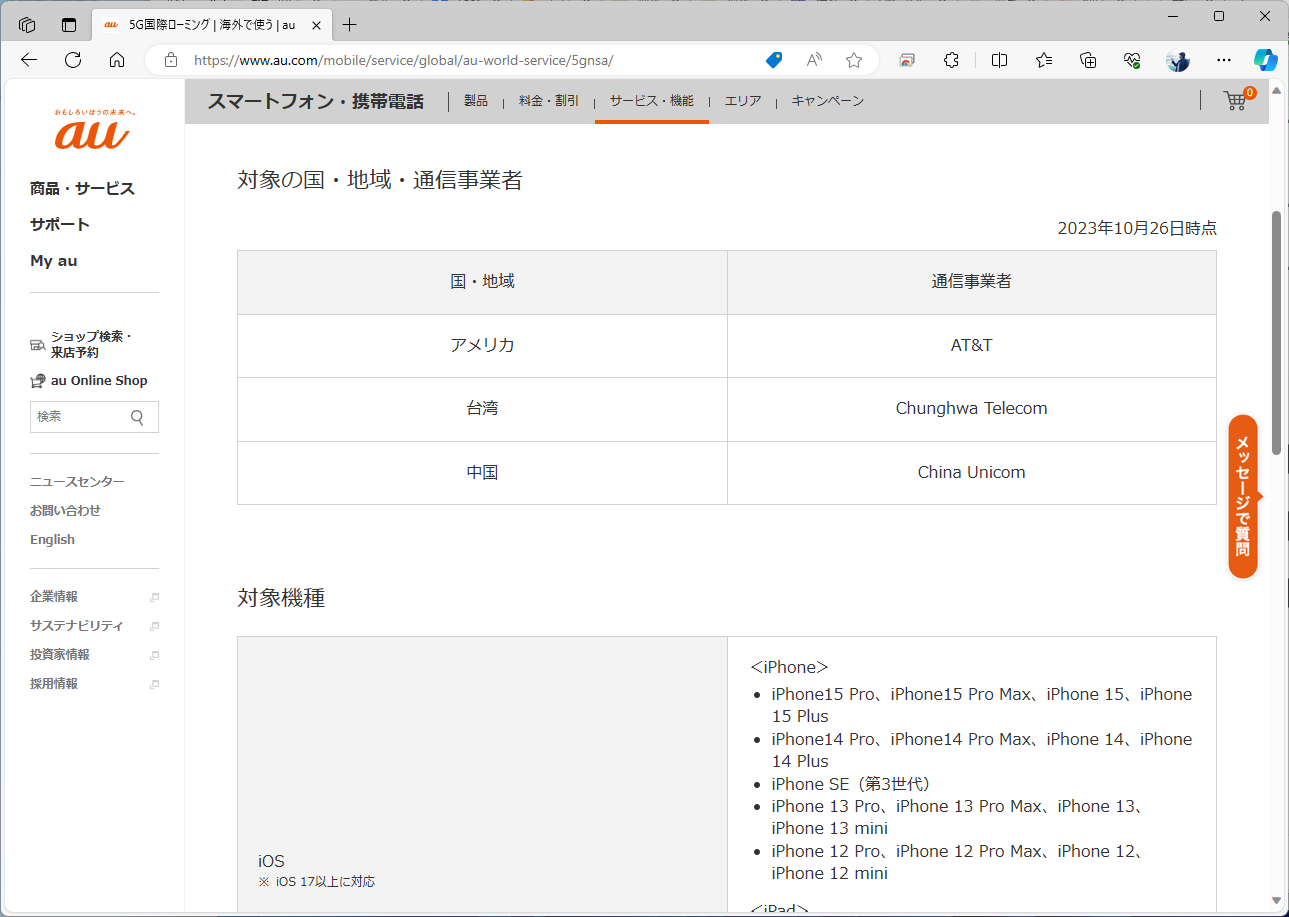The image size is (1289, 917).
Task: Click the AT&T table cell
Action: 972,346
